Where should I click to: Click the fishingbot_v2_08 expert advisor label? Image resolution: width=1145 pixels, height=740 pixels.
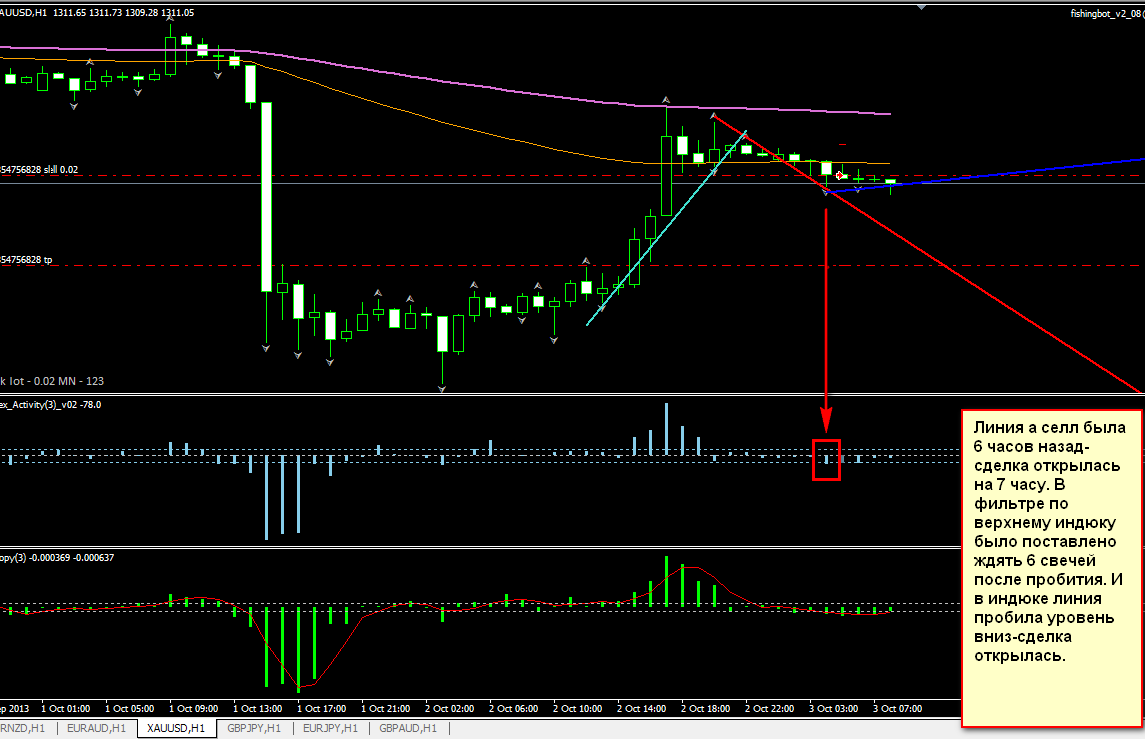[x=1106, y=14]
